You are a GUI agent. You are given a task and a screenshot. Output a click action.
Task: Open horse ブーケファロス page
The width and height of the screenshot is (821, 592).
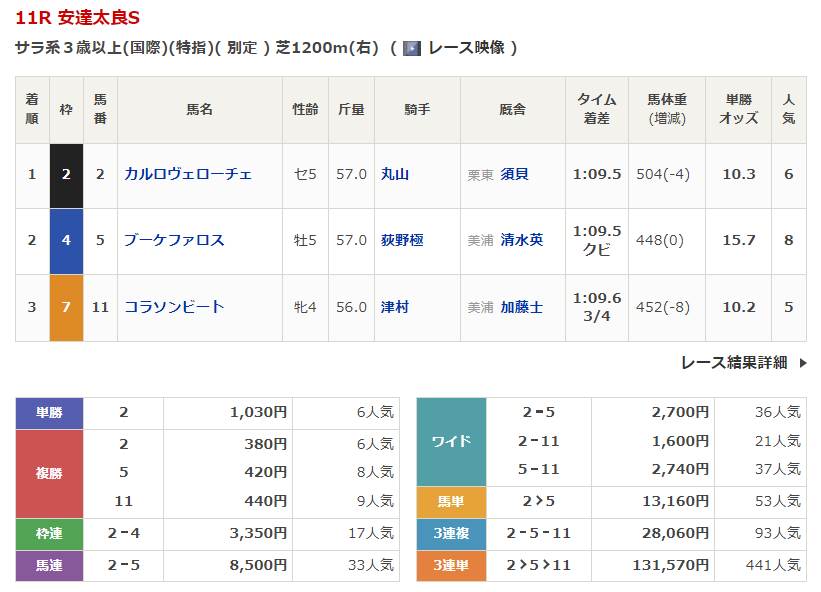tap(174, 240)
